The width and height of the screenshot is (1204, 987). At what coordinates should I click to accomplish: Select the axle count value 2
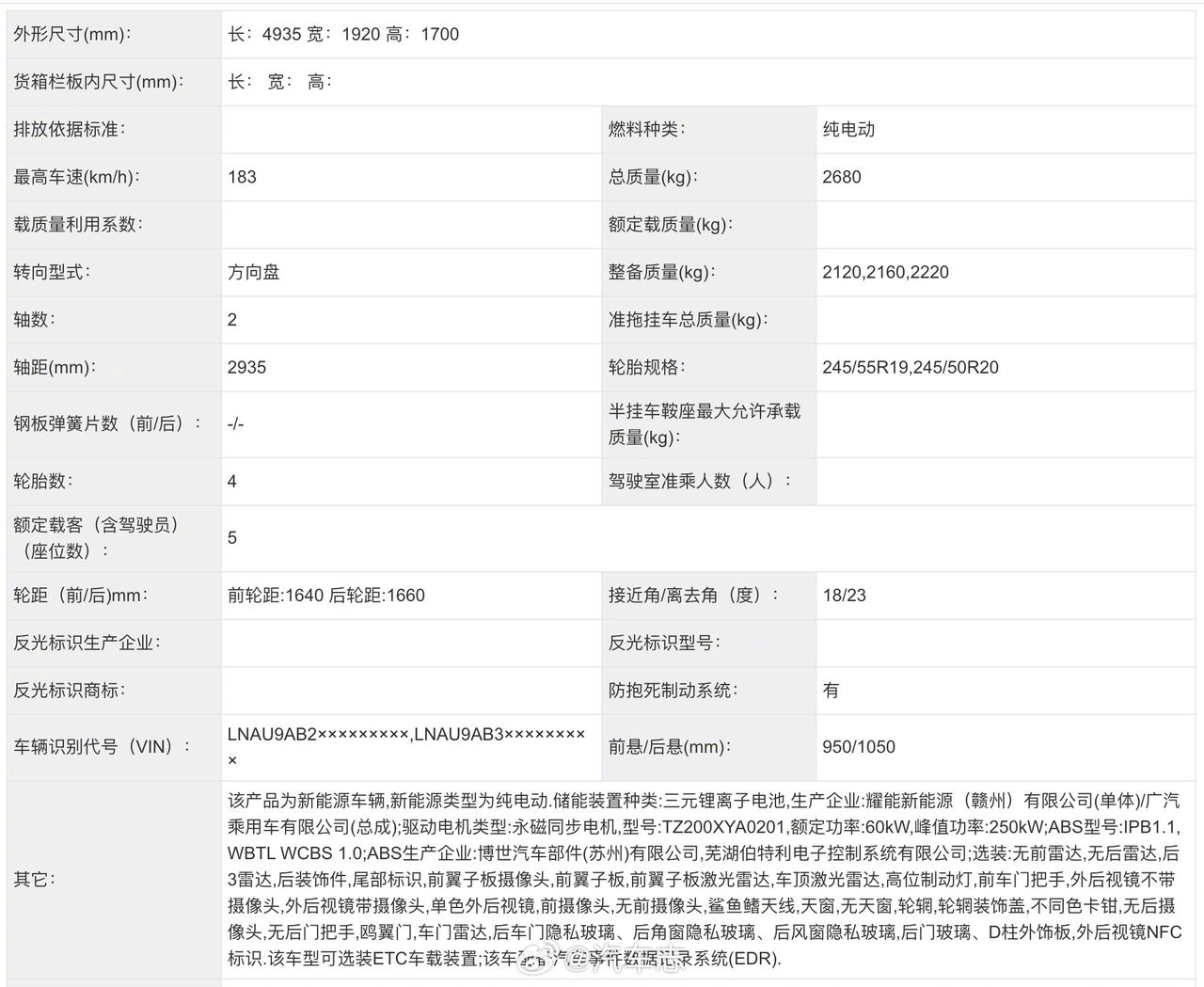click(x=232, y=320)
